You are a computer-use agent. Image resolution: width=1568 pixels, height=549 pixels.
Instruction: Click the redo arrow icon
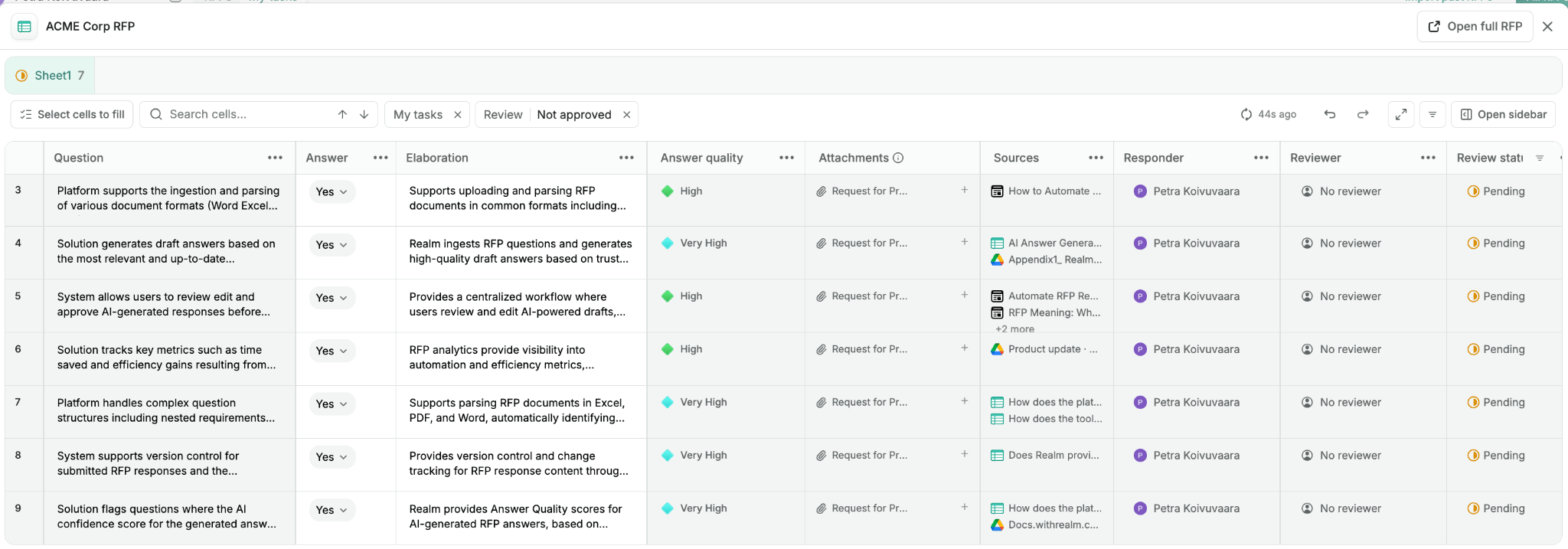pyautogui.click(x=1363, y=114)
